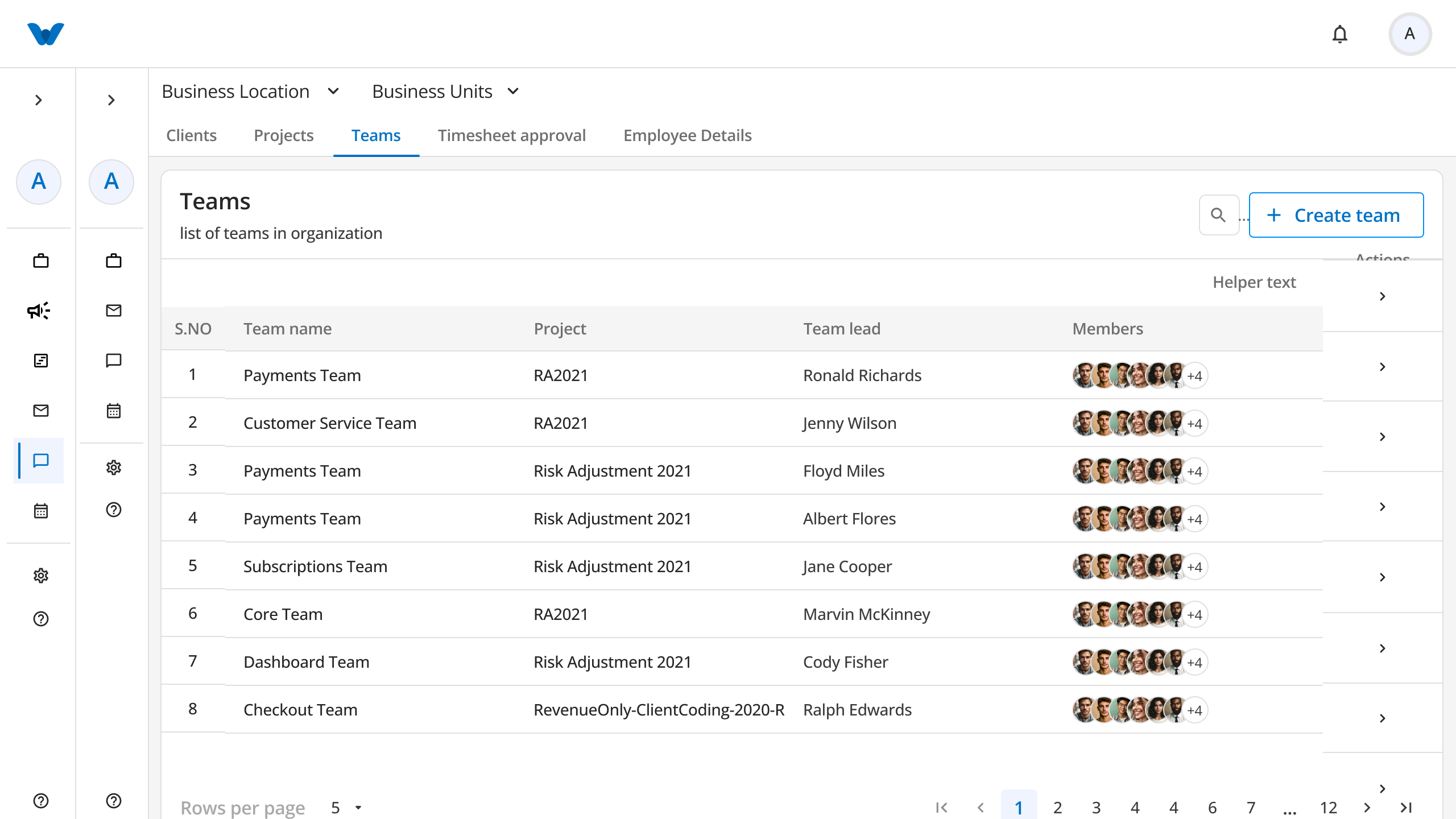Open the user avatar menu in header
This screenshot has height=819, width=1456.
(1410, 34)
